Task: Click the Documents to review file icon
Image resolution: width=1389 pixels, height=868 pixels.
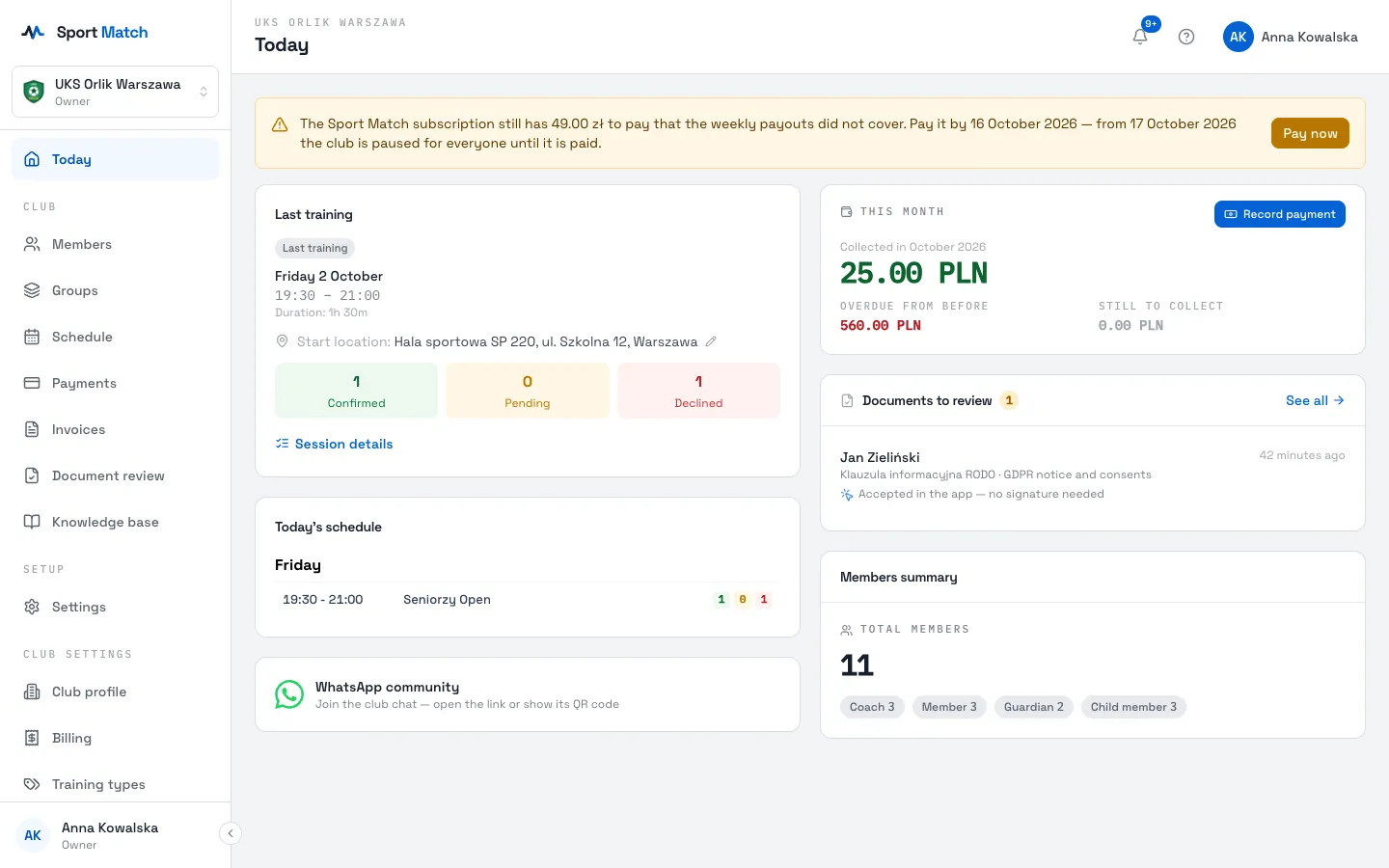Action: point(847,400)
